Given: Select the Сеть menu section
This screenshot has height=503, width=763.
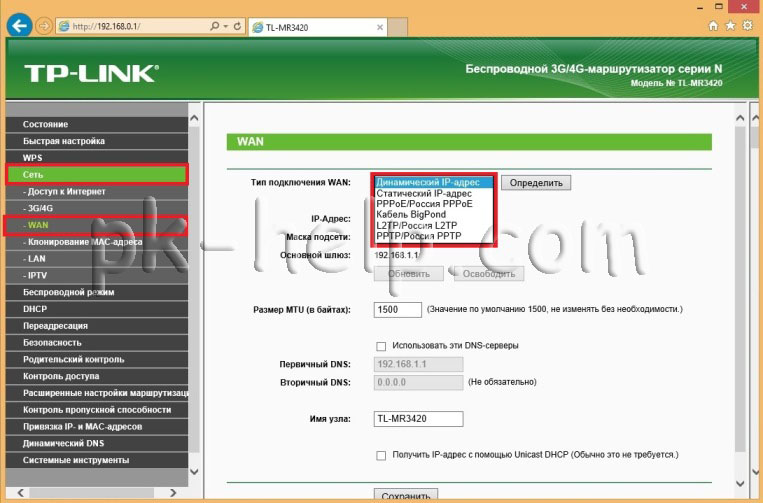Looking at the screenshot, I should [97, 175].
